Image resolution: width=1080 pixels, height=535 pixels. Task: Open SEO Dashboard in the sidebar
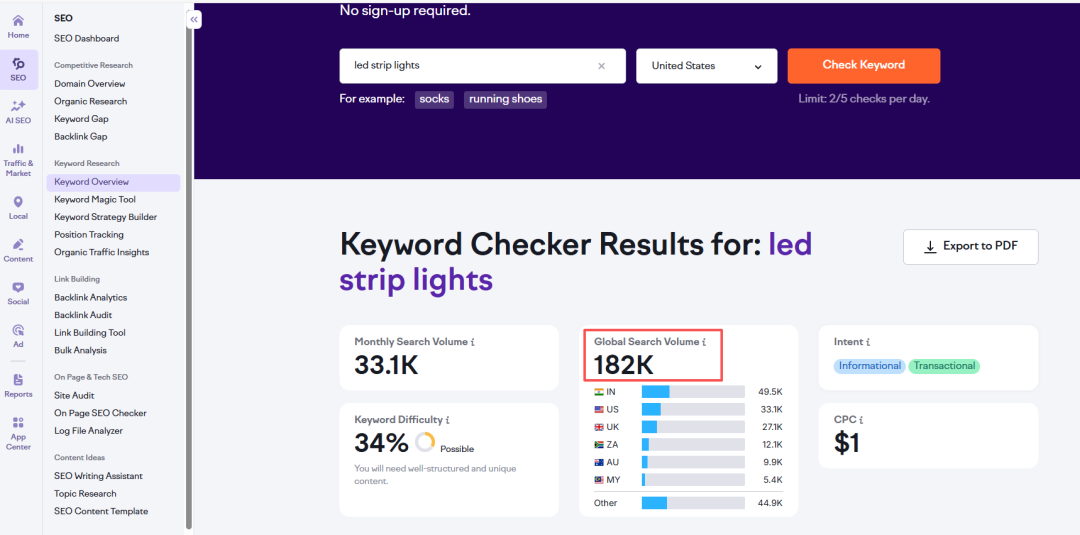pyautogui.click(x=87, y=39)
